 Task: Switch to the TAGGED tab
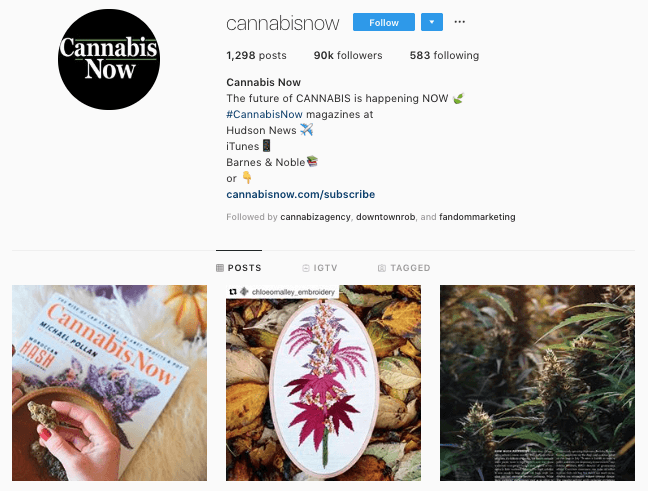click(x=404, y=268)
